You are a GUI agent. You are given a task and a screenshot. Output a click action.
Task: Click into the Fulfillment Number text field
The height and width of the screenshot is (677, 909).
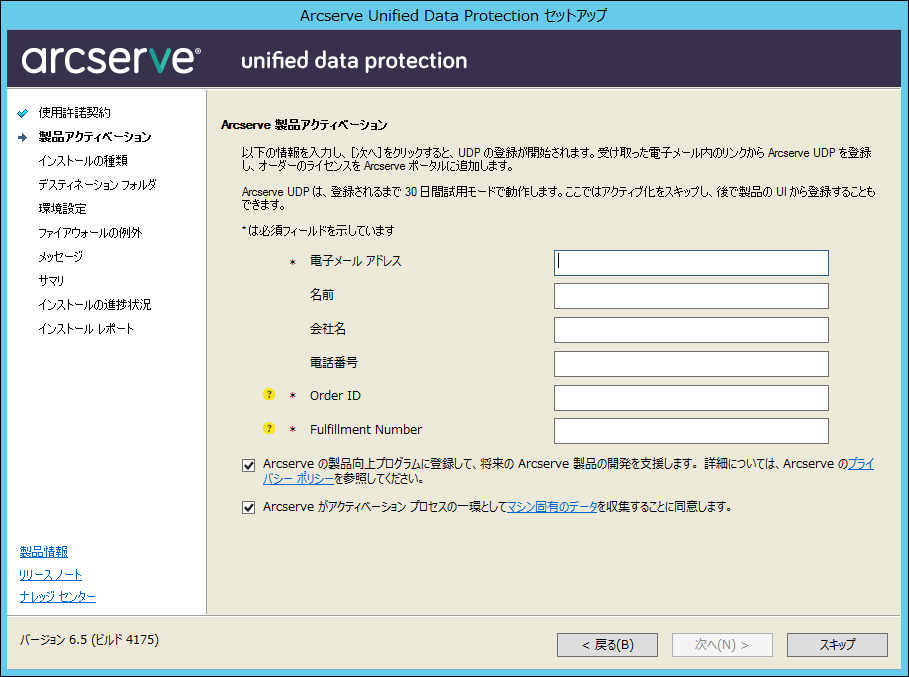[691, 431]
